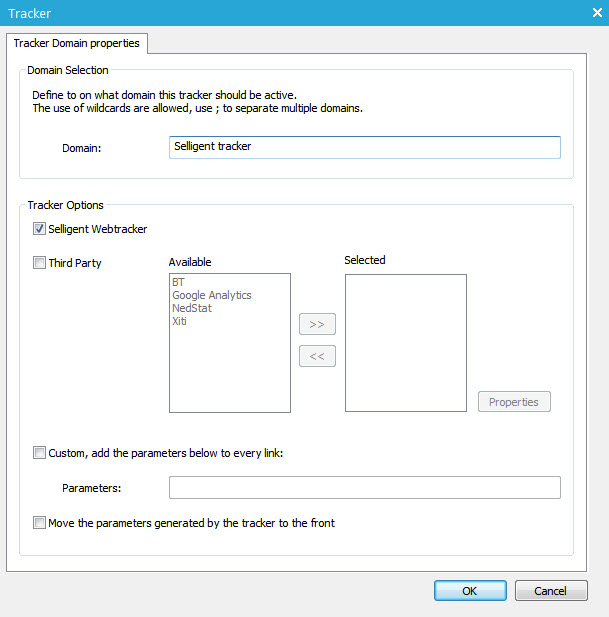Click the Domain text field
This screenshot has height=617, width=609.
[x=365, y=147]
